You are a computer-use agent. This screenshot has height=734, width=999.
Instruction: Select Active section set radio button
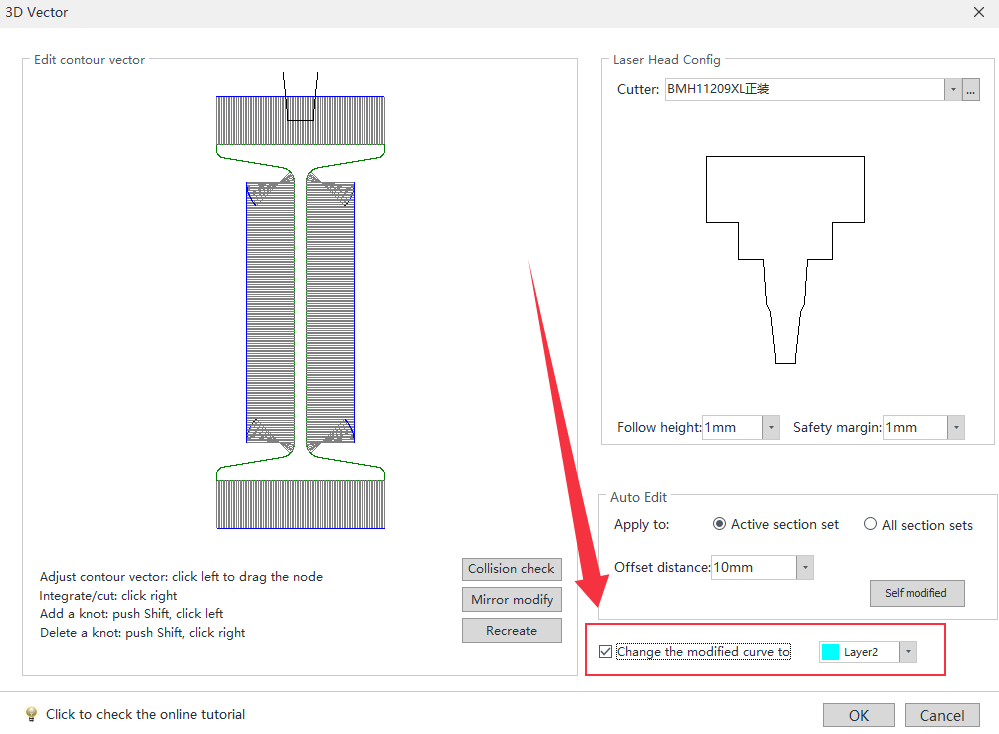(x=719, y=524)
